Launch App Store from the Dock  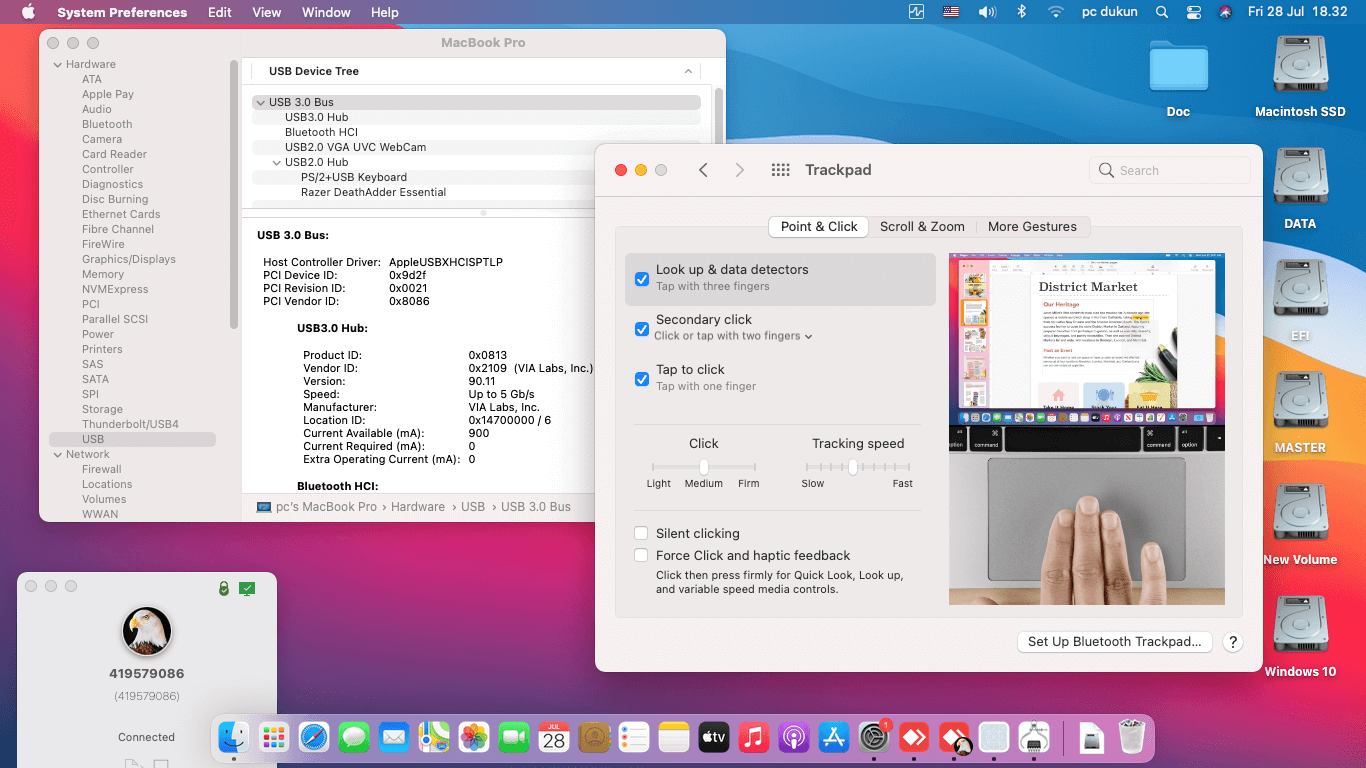point(834,738)
